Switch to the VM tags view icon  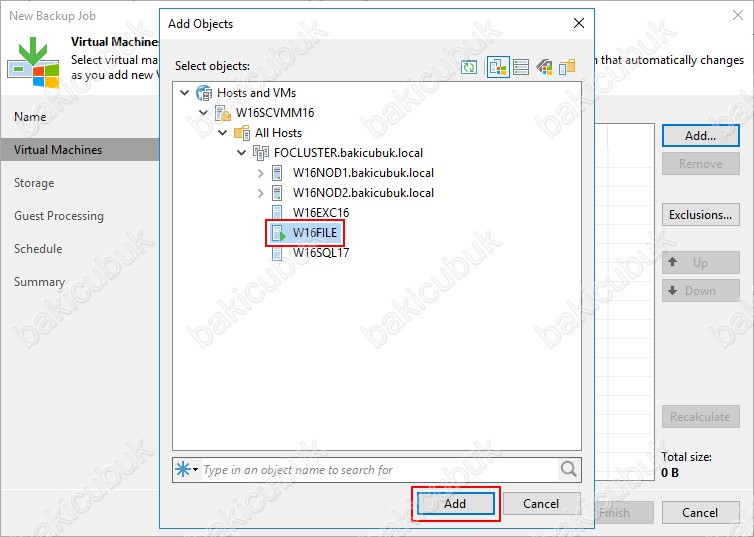(x=544, y=67)
